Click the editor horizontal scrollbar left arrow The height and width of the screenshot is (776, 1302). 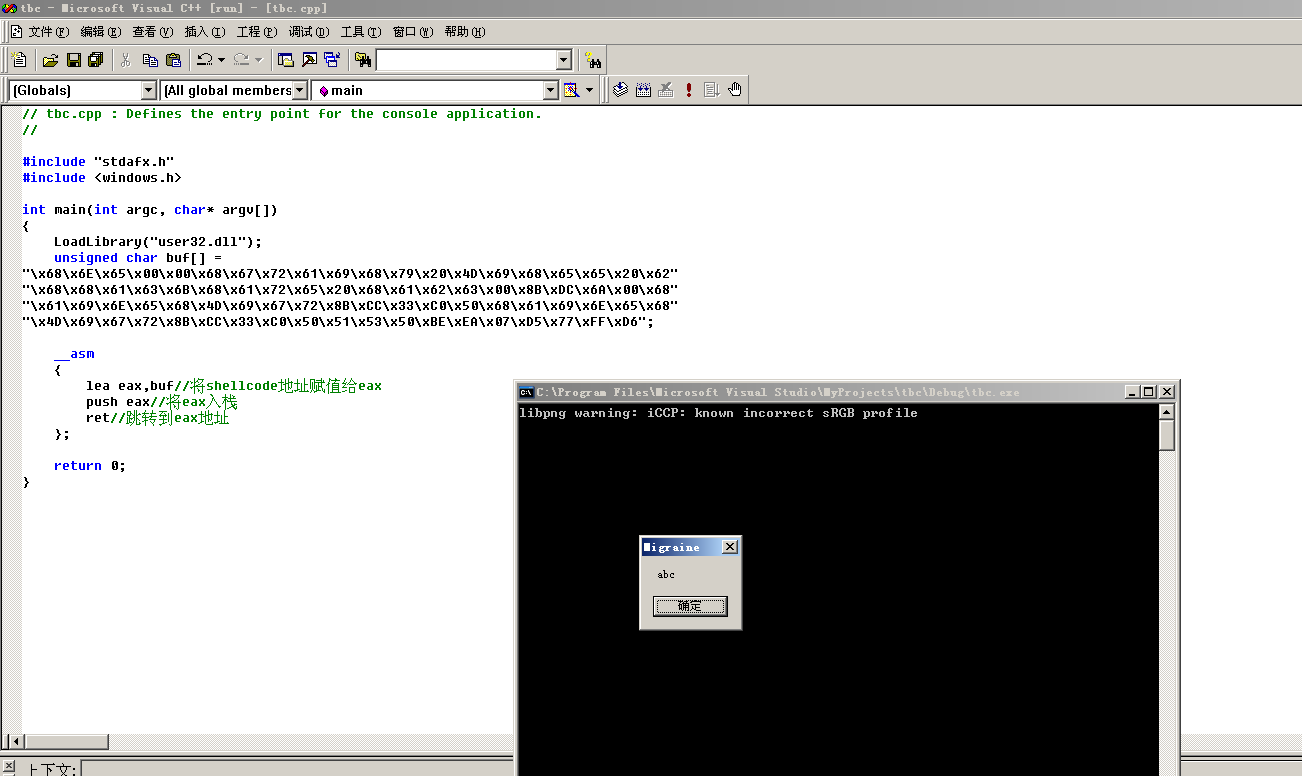[x=14, y=742]
